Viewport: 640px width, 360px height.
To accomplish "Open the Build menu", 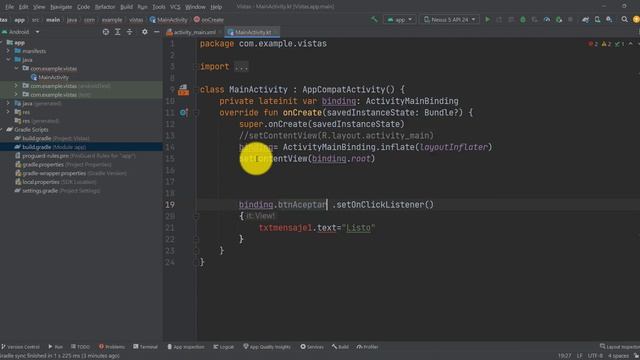I will pos(126,7).
